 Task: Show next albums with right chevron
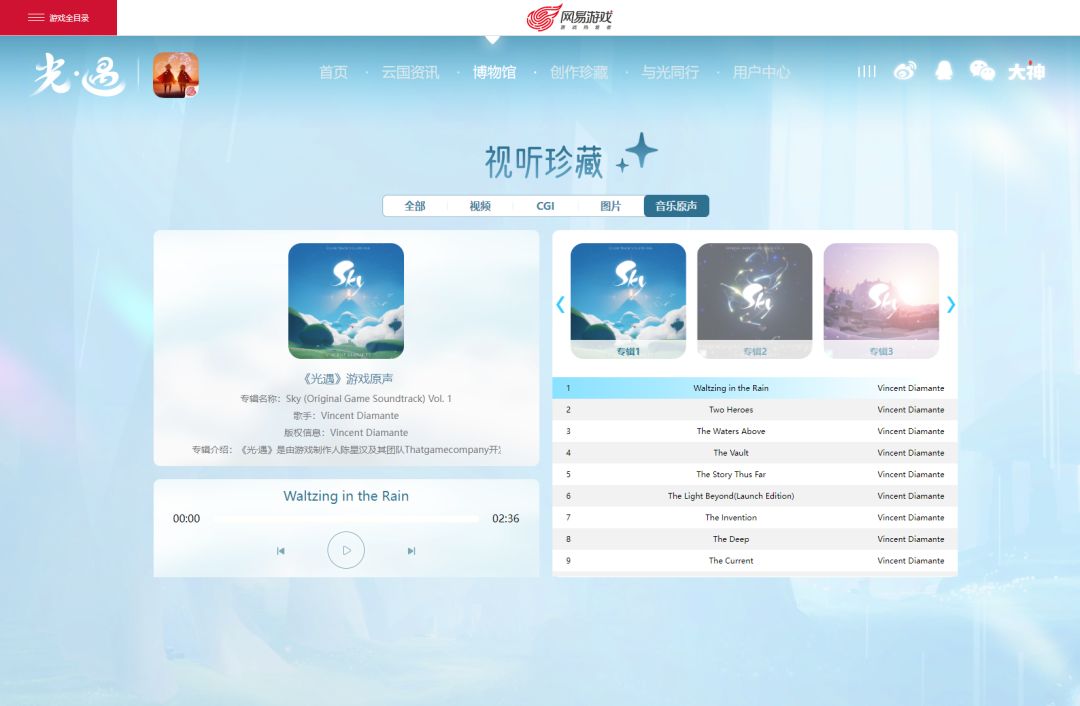pos(951,304)
